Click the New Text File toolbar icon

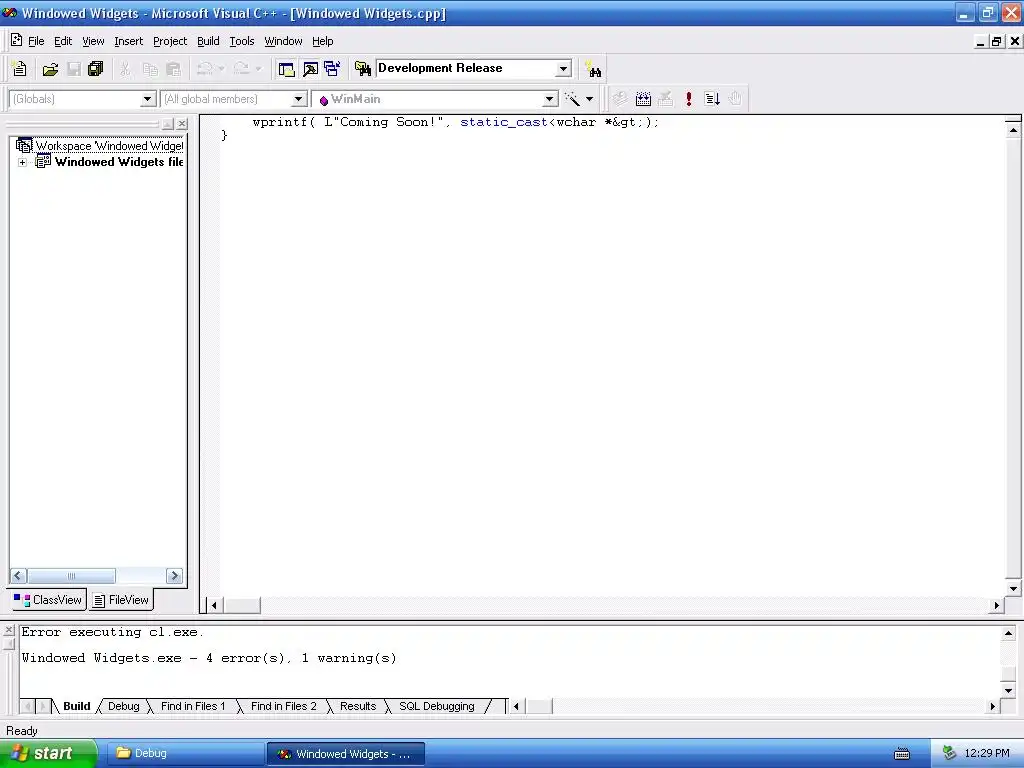[x=19, y=69]
